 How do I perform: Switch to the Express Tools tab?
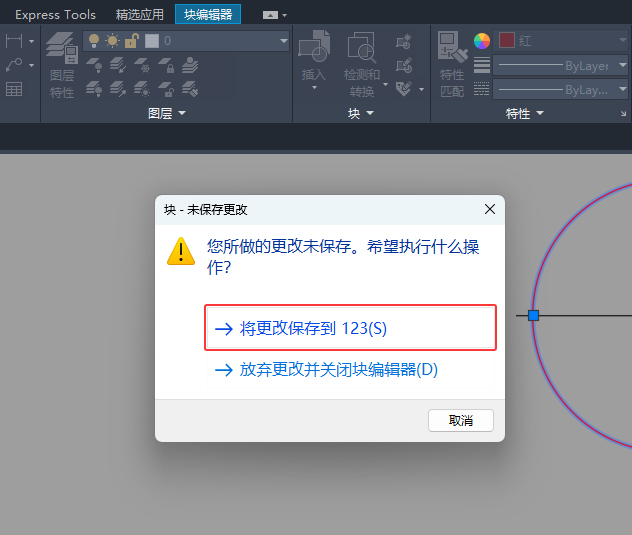pos(55,15)
